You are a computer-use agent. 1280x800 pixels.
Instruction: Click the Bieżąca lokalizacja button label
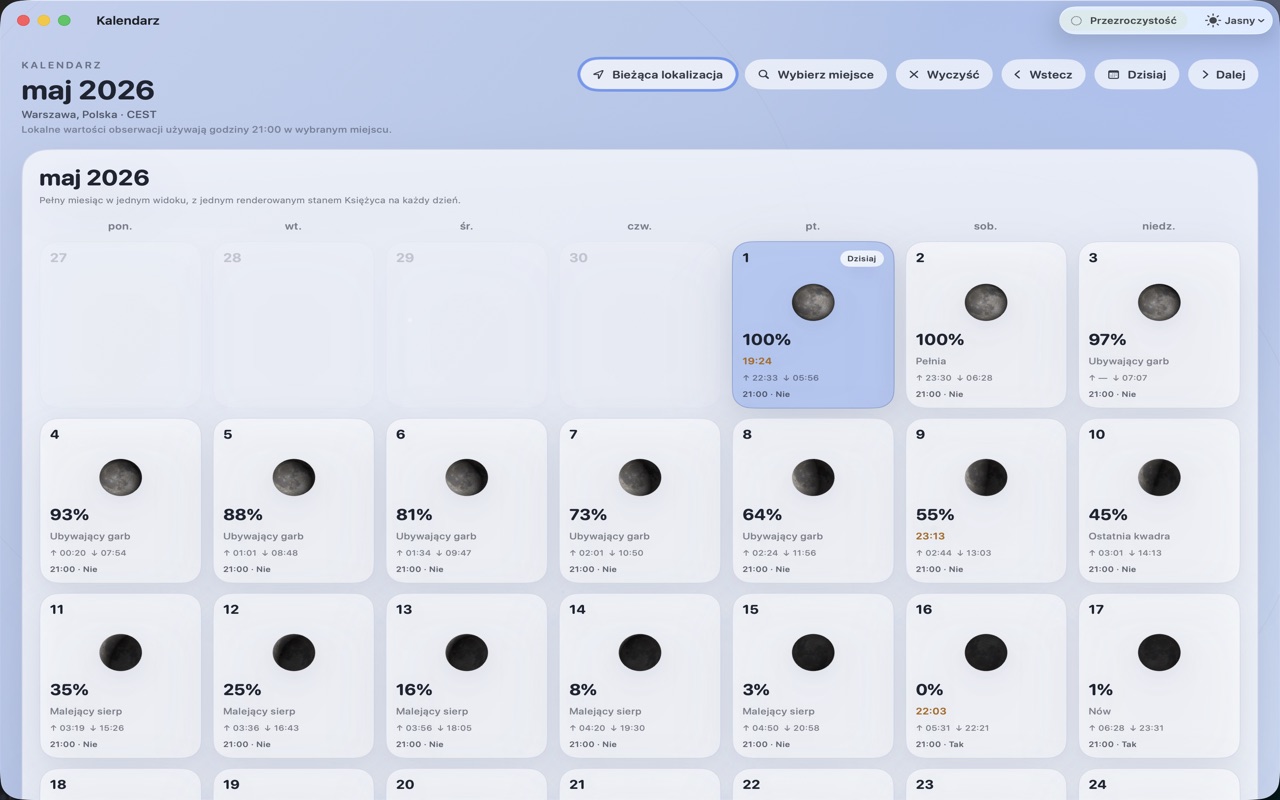667,75
